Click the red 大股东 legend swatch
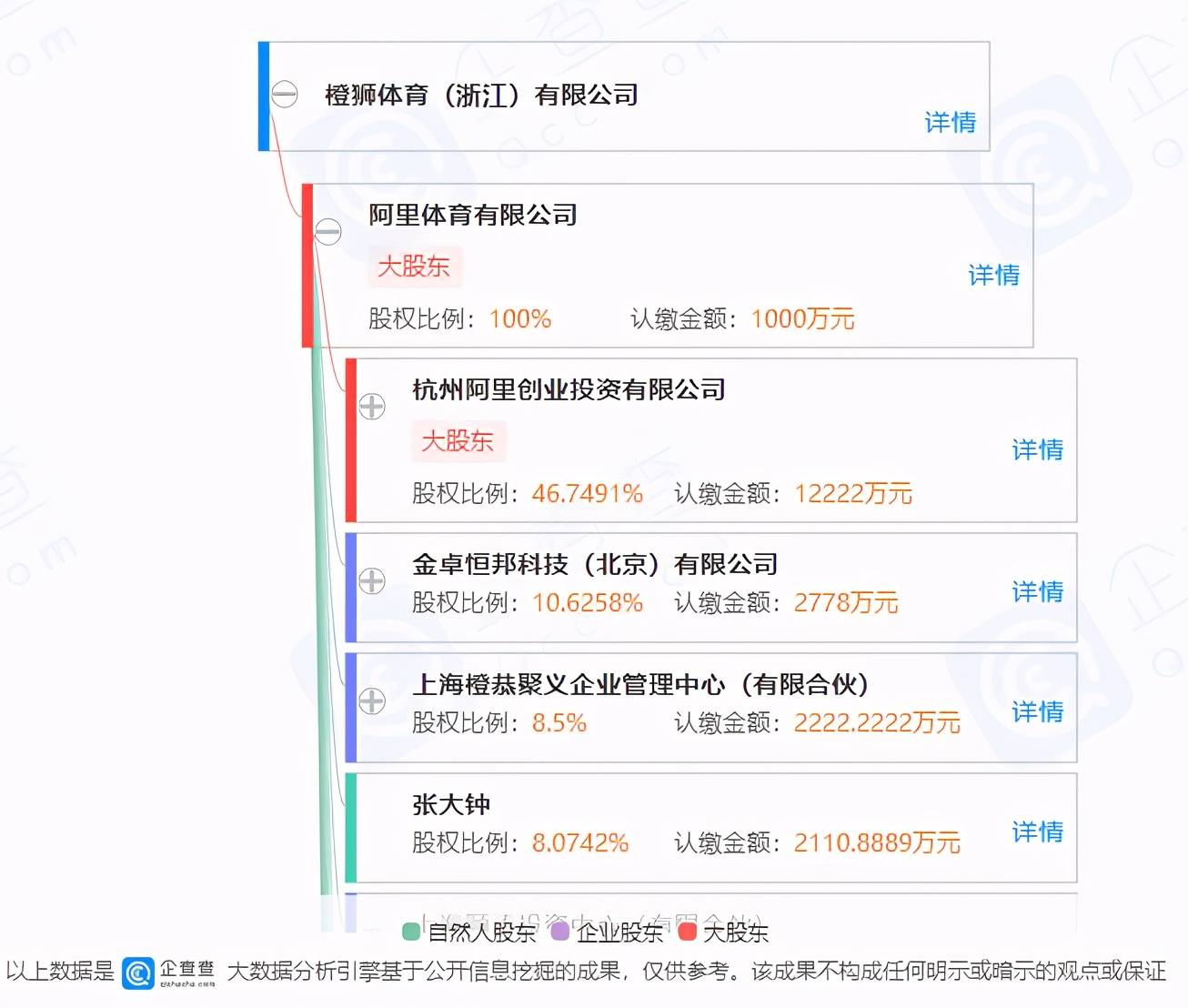Viewport: 1188px width, 1008px height. pyautogui.click(x=688, y=931)
